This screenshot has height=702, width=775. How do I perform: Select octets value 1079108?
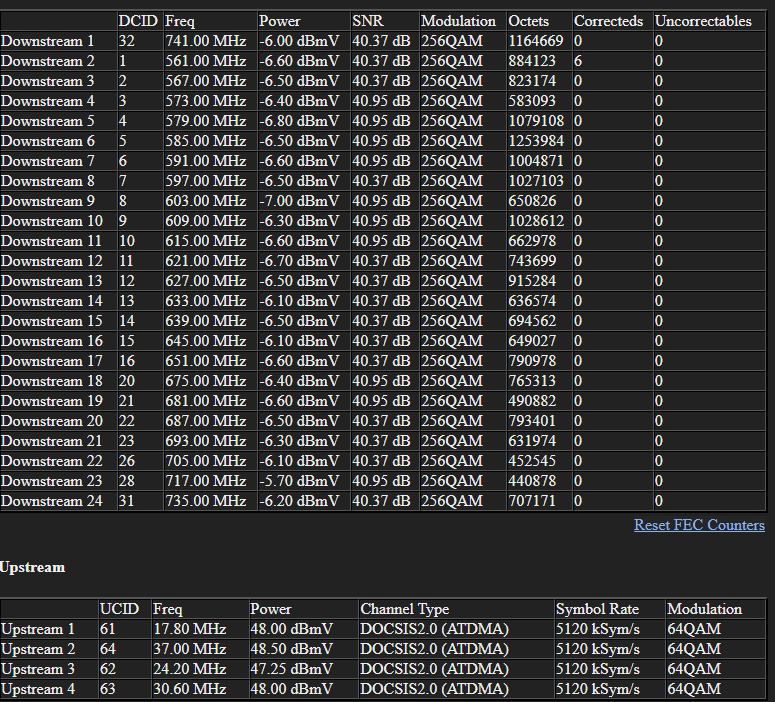pyautogui.click(x=536, y=121)
